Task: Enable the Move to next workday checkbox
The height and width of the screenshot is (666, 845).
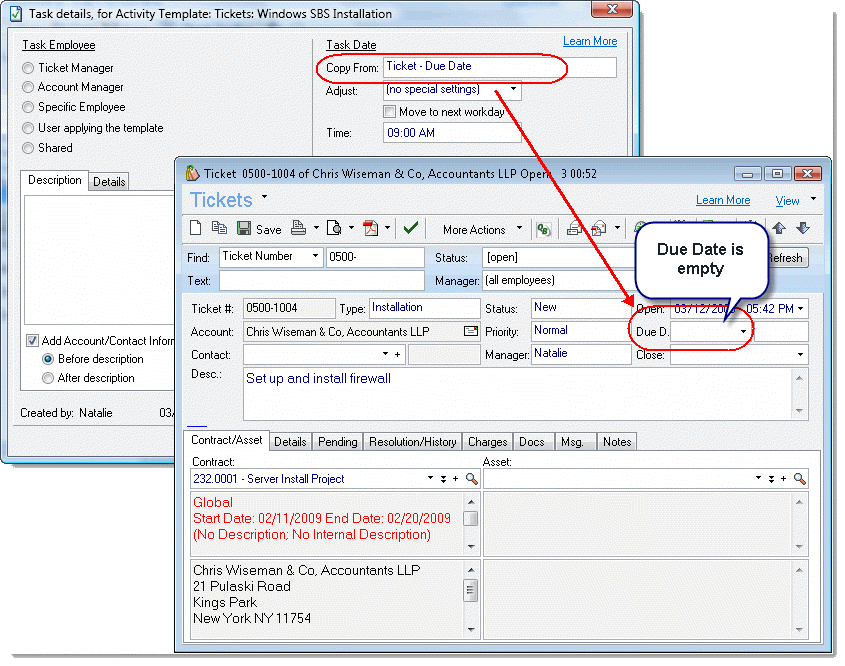Action: click(390, 112)
